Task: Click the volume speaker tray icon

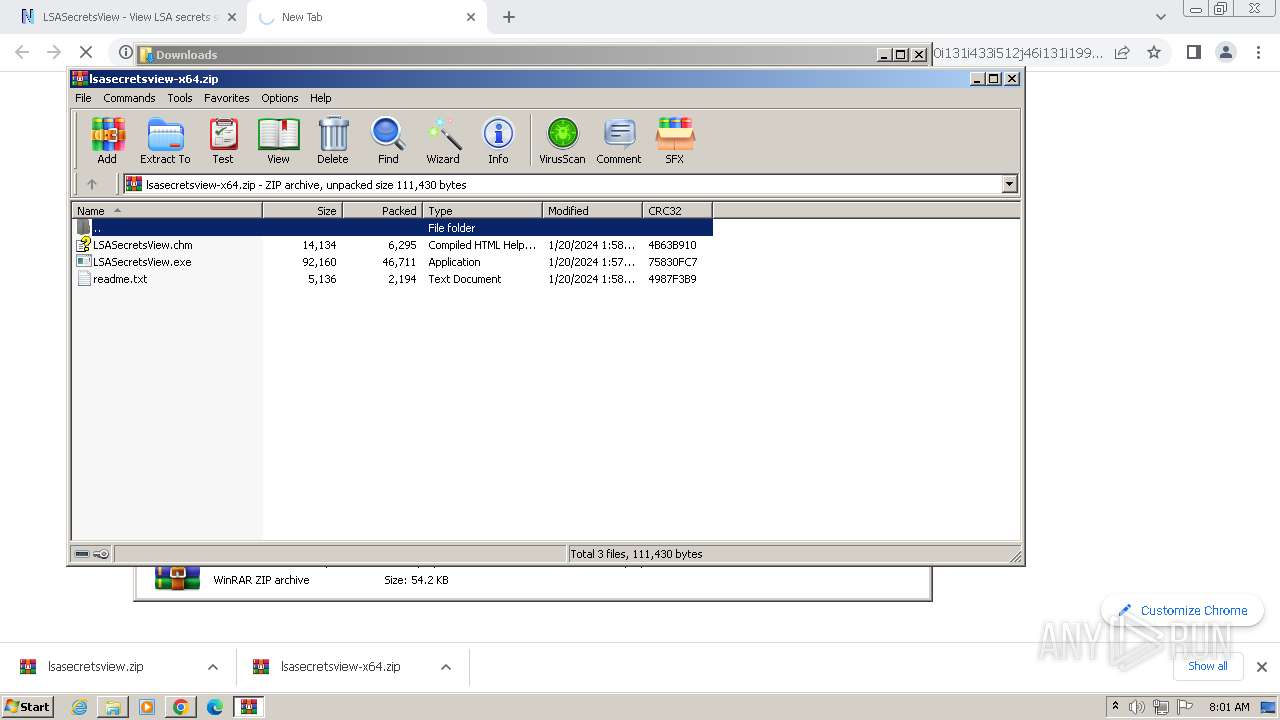Action: click(x=1137, y=707)
